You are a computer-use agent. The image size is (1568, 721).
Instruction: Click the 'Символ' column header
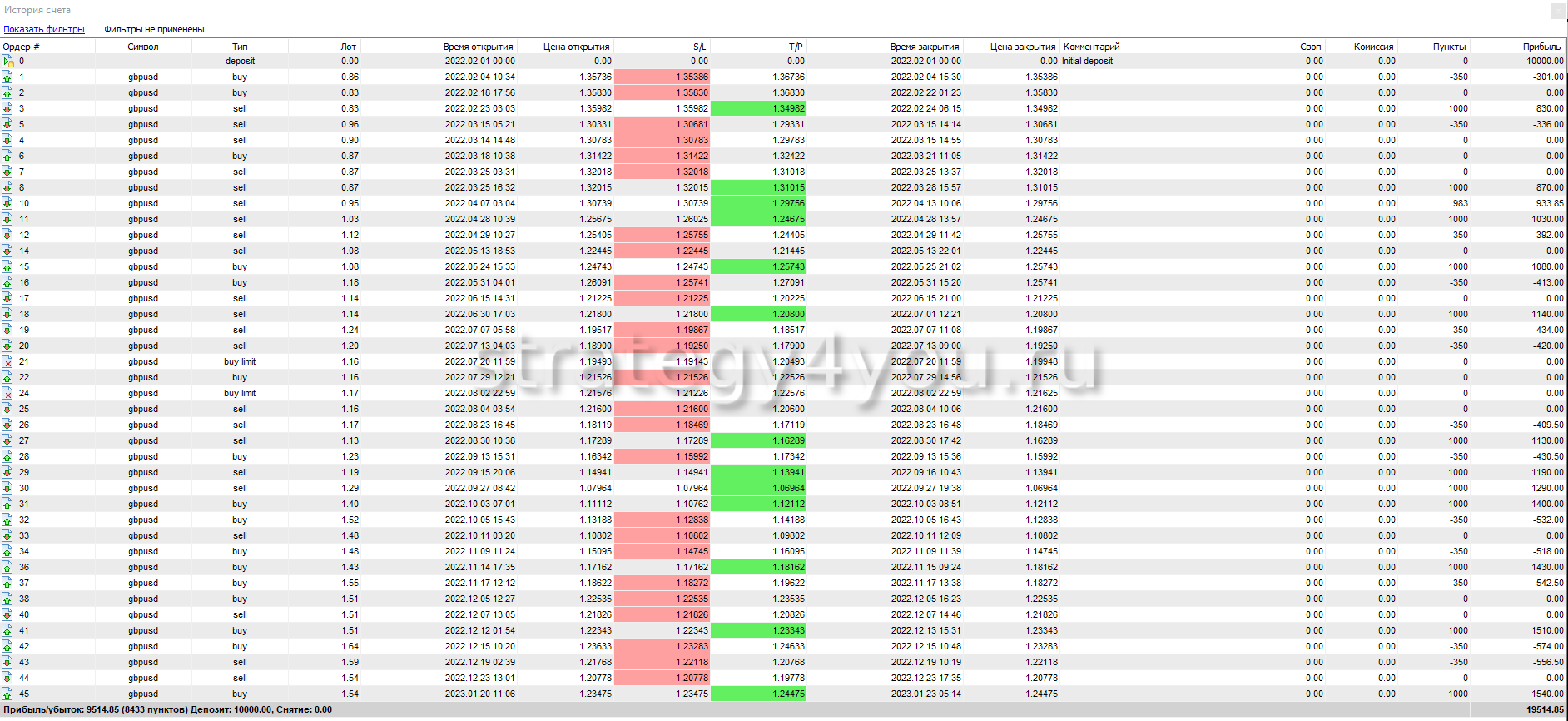pyautogui.click(x=143, y=47)
